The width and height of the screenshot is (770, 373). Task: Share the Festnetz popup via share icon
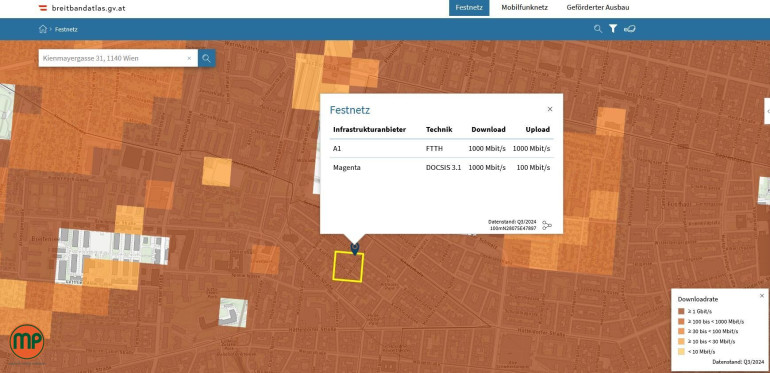point(547,226)
